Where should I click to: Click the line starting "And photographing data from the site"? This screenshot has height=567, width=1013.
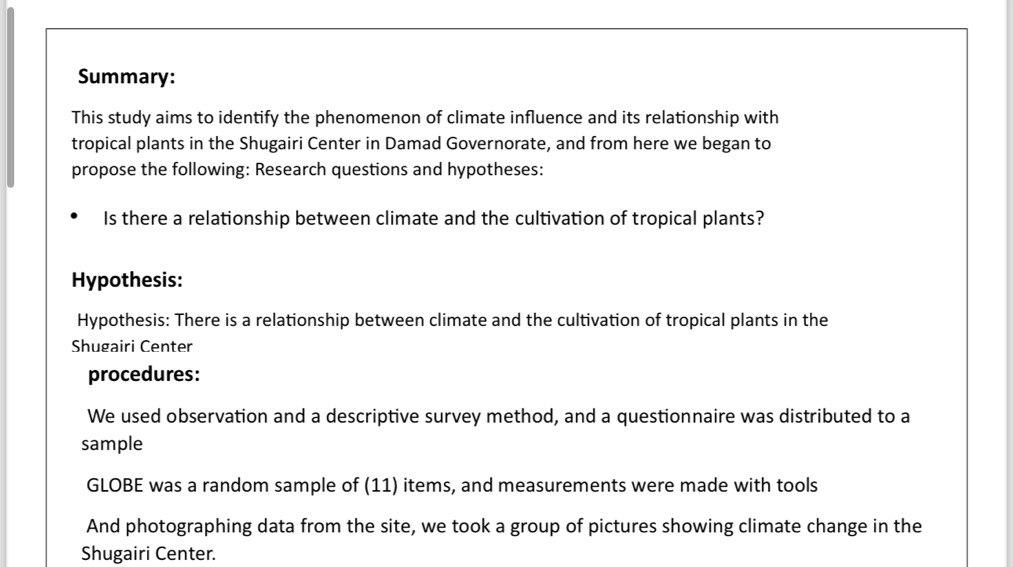[x=504, y=526]
